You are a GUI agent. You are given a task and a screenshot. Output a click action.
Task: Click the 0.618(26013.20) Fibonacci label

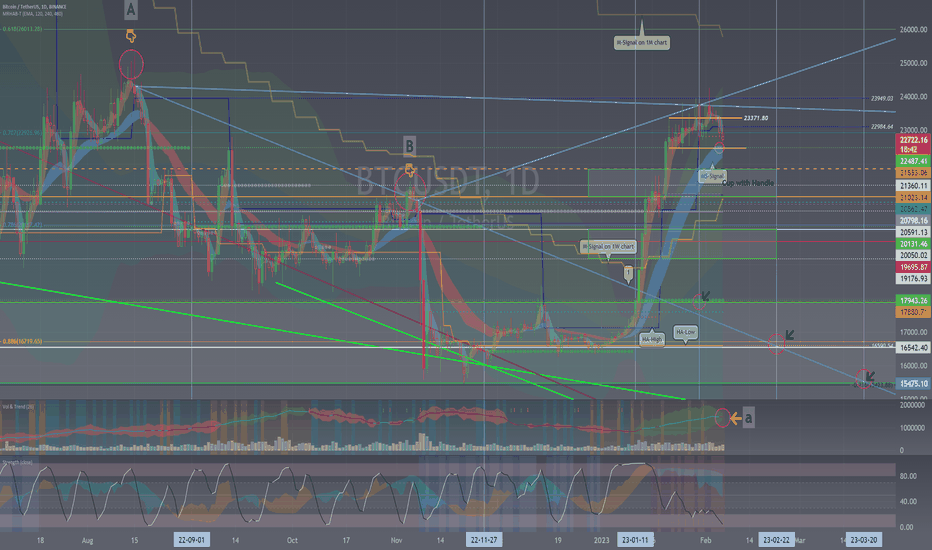point(22,29)
